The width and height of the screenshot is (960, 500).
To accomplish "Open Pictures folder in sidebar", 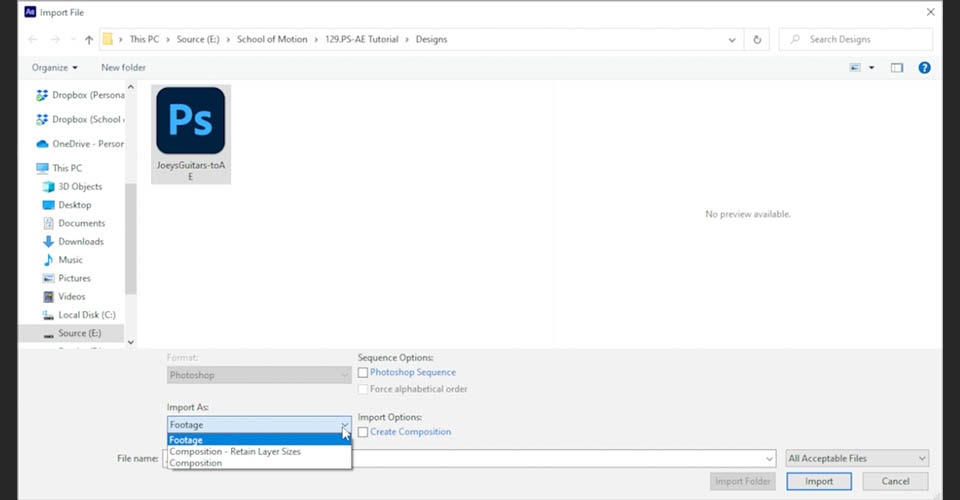I will point(66,278).
